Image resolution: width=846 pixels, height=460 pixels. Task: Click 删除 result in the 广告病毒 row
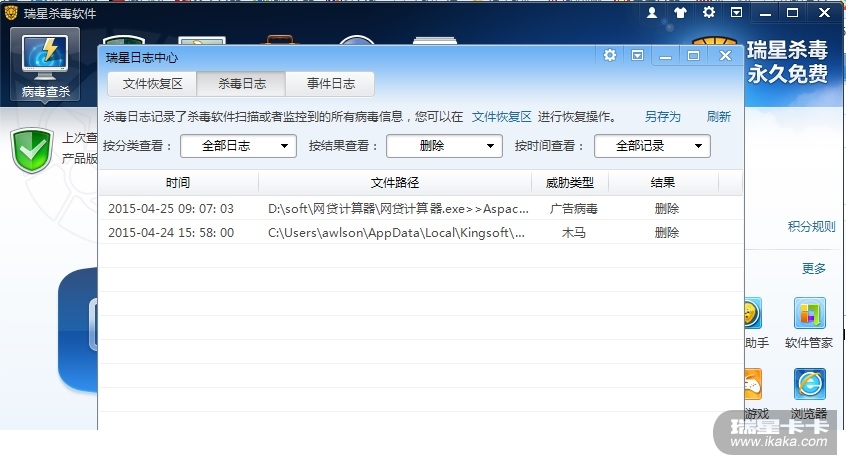coord(666,208)
